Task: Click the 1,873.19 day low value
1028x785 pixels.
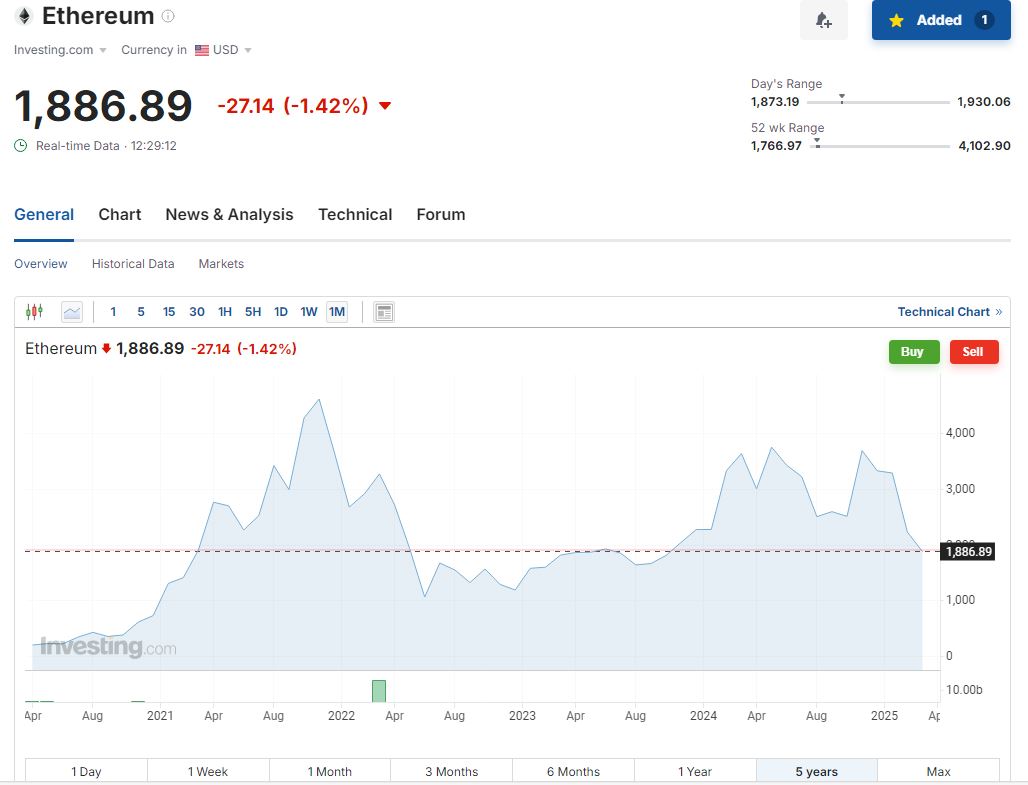Action: (x=775, y=102)
